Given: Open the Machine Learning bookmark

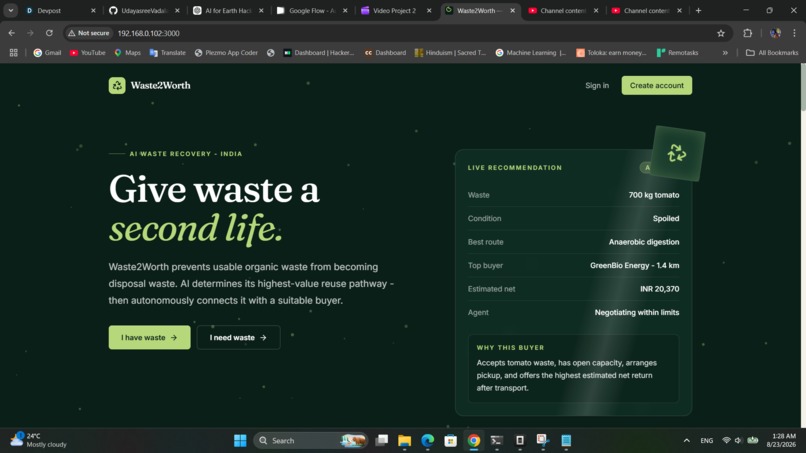Looking at the screenshot, I should (x=531, y=52).
